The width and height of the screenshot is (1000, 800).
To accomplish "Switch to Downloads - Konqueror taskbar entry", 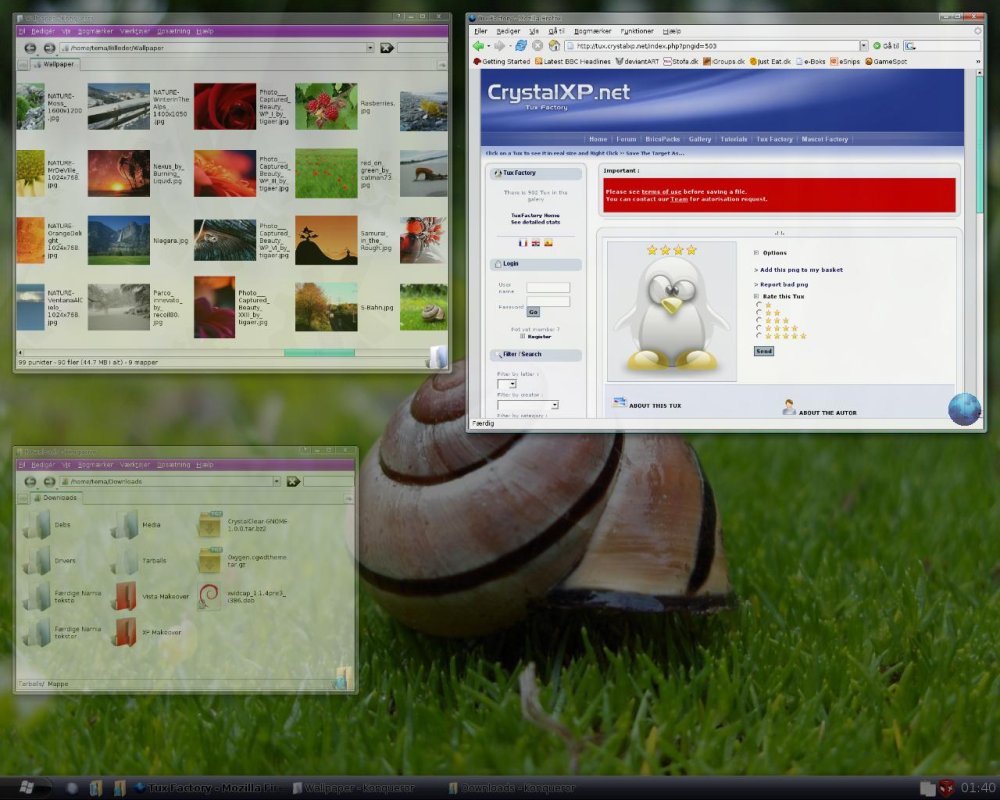I will (x=512, y=788).
